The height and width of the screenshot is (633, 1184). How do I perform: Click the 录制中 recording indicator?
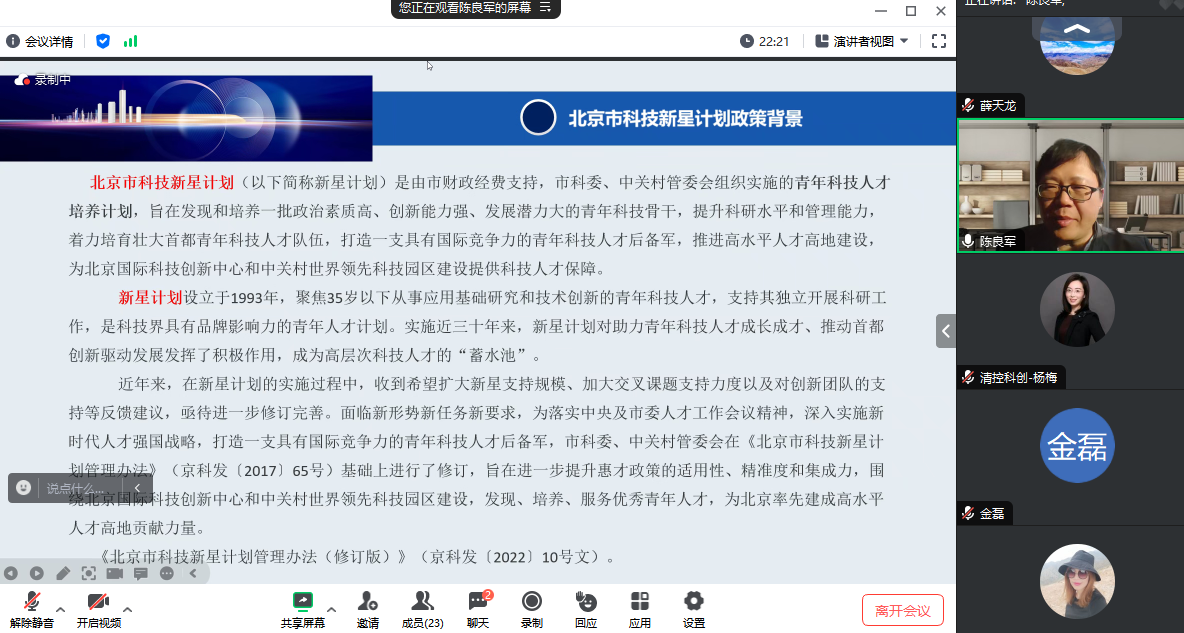click(43, 79)
